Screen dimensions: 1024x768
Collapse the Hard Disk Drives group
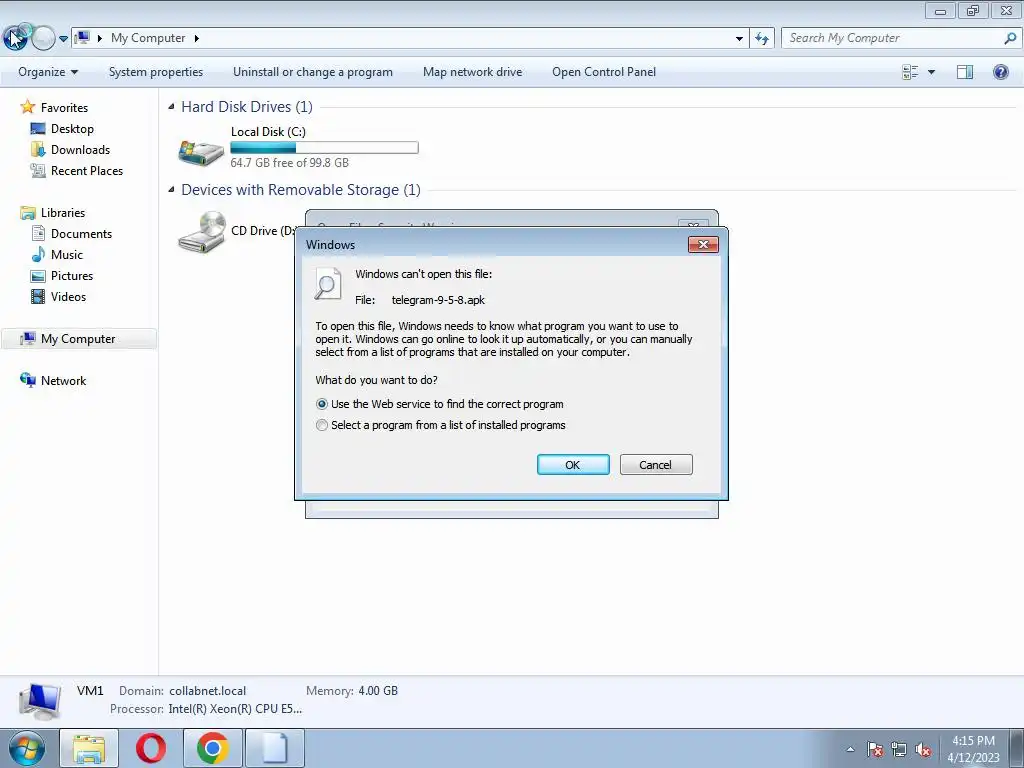[171, 106]
